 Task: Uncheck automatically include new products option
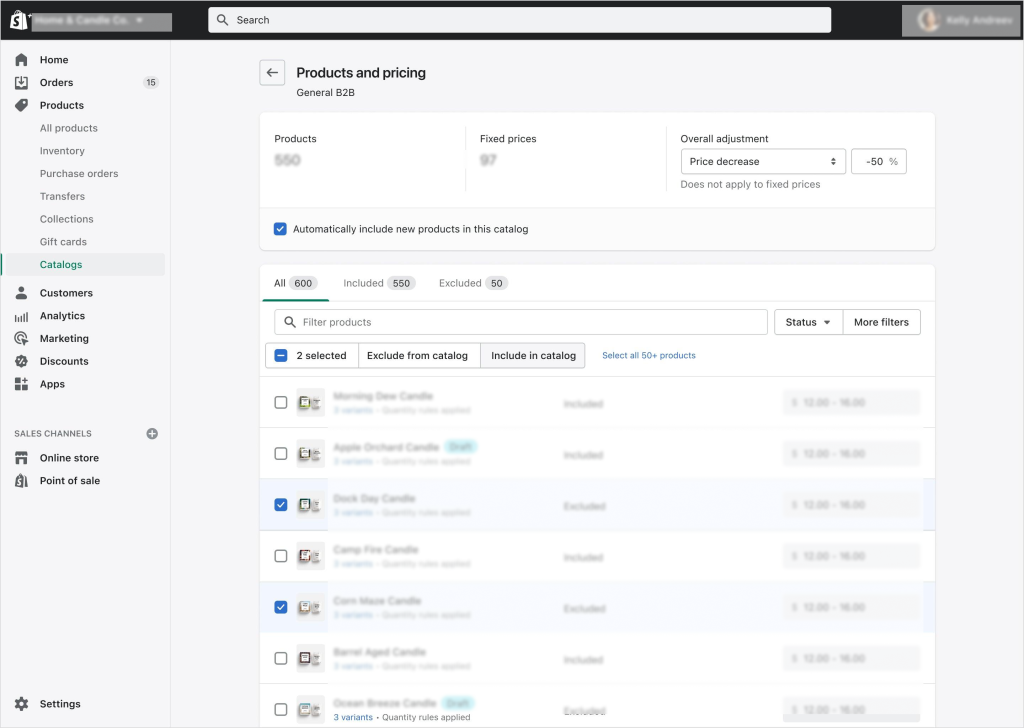click(x=280, y=229)
